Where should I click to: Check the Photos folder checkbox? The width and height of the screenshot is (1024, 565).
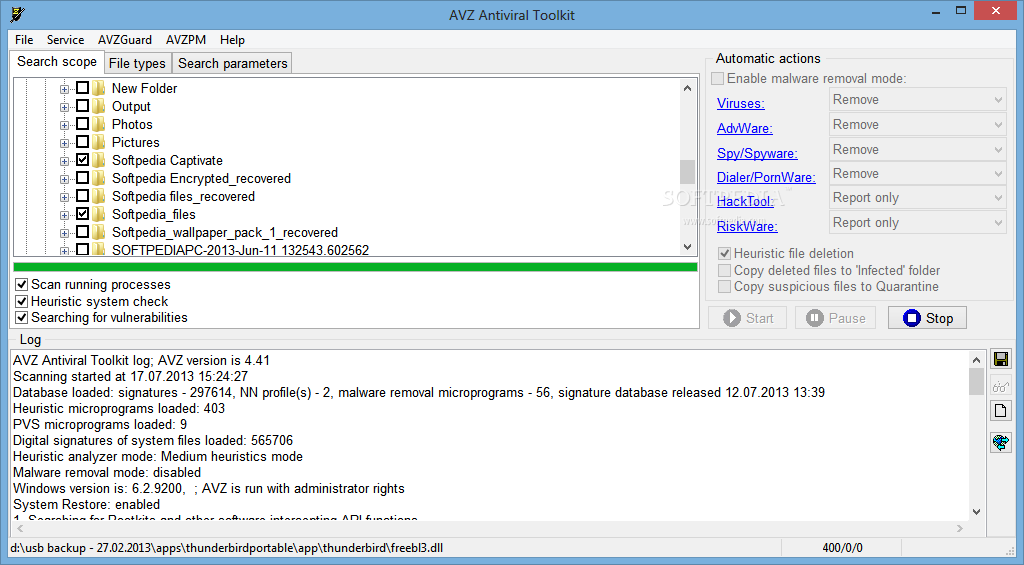click(82, 123)
